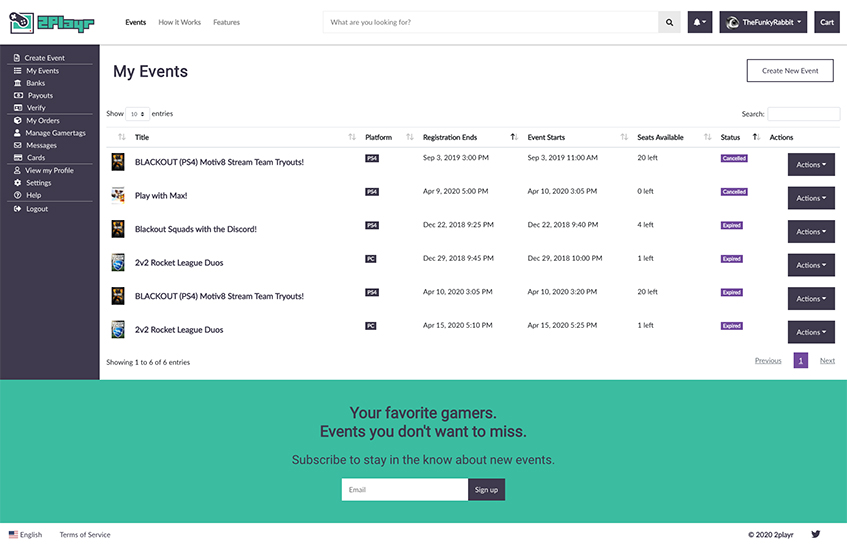Open the notifications bell dropdown

(x=699, y=22)
